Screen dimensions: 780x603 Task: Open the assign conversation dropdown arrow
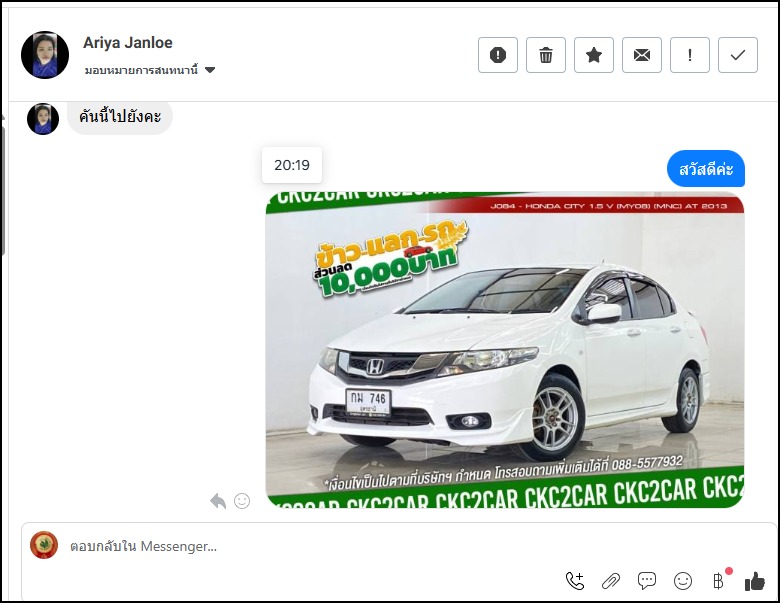(x=210, y=70)
